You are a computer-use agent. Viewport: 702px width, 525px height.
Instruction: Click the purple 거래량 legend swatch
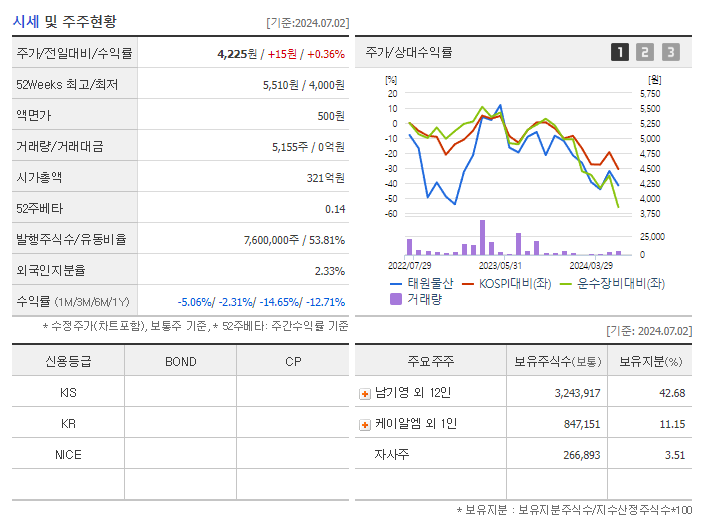click(396, 299)
